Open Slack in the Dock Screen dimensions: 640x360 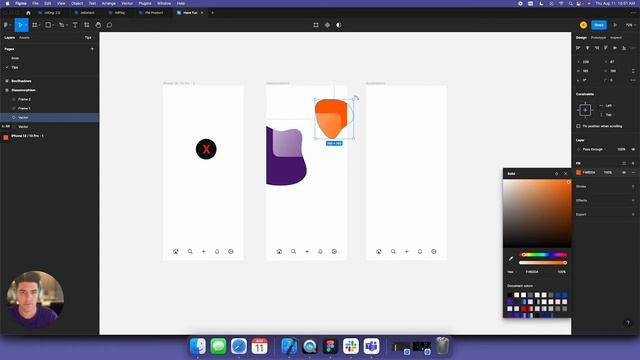351,347
